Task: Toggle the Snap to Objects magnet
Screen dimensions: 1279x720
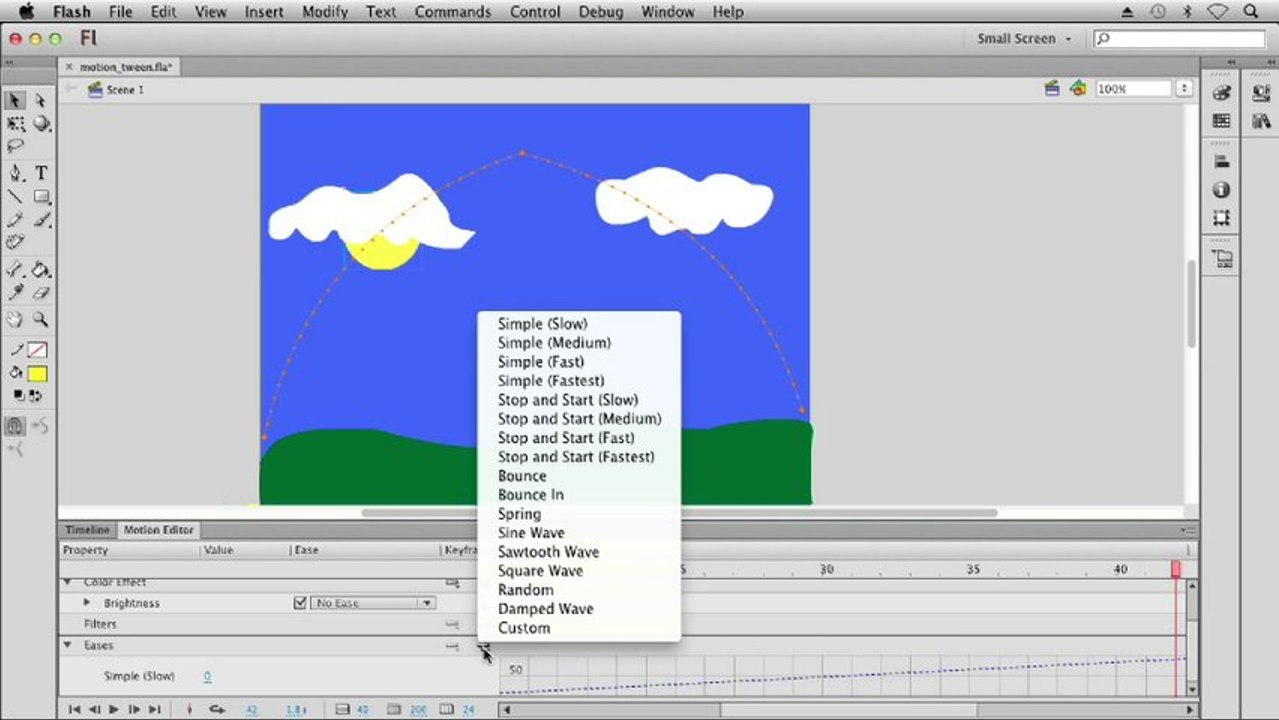Action: (x=15, y=426)
